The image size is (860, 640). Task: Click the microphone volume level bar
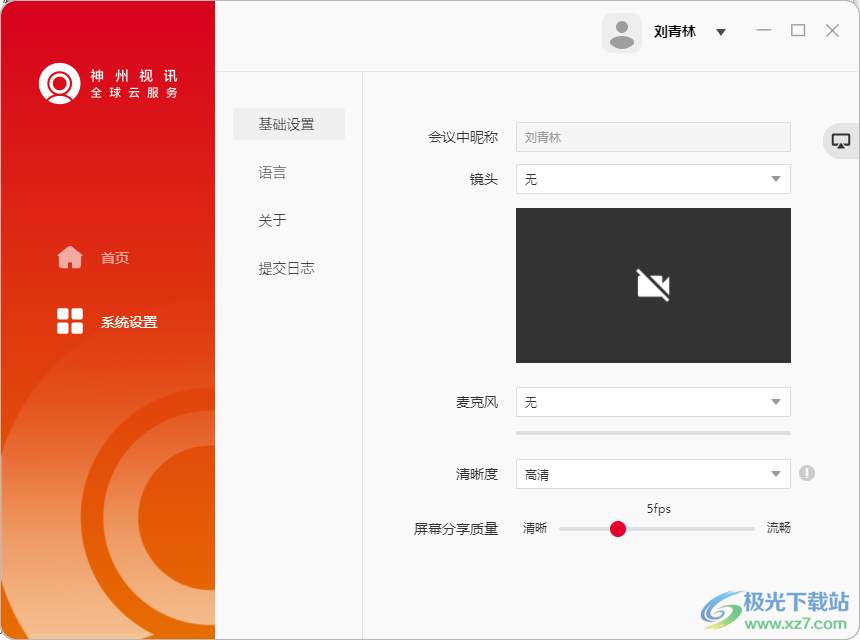[653, 433]
